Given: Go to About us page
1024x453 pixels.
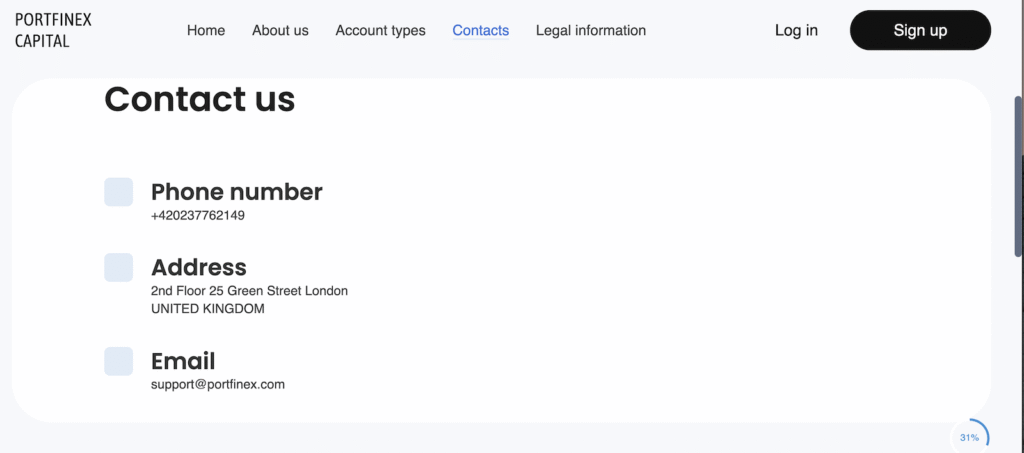Looking at the screenshot, I should point(280,31).
